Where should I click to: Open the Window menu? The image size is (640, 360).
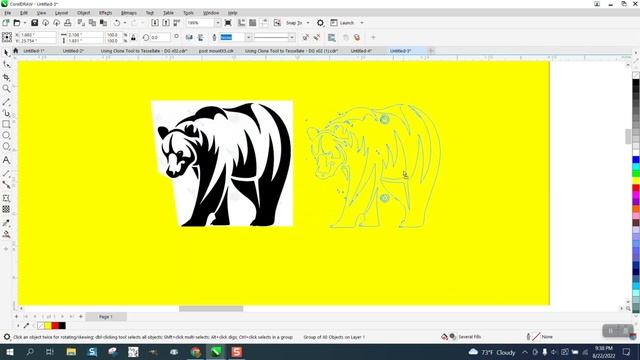pyautogui.click(x=211, y=13)
